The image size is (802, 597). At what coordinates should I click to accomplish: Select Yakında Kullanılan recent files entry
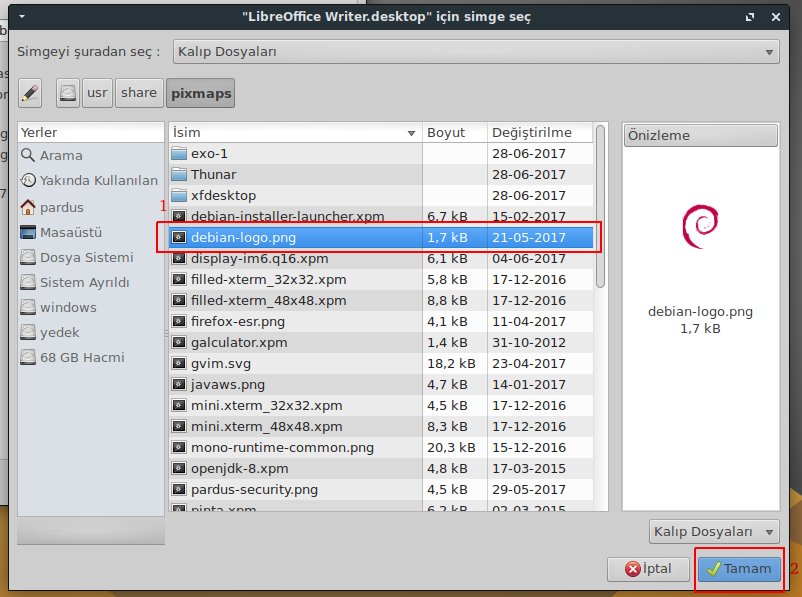click(98, 181)
